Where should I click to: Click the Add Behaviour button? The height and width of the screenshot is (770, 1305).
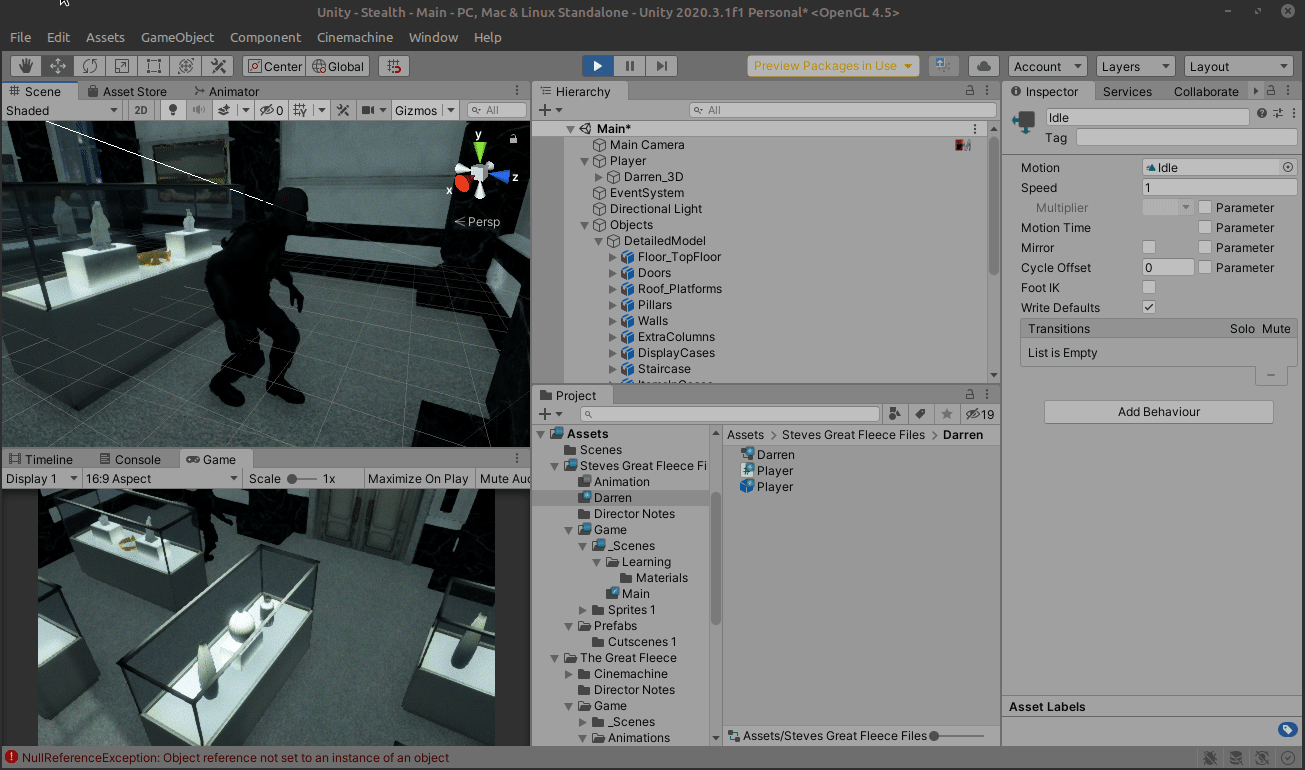click(x=1159, y=412)
